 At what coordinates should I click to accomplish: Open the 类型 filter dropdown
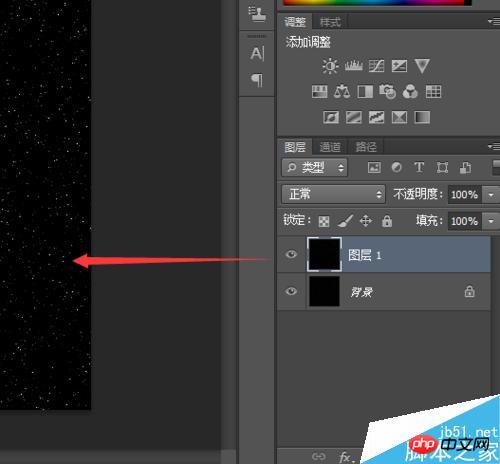click(x=315, y=167)
